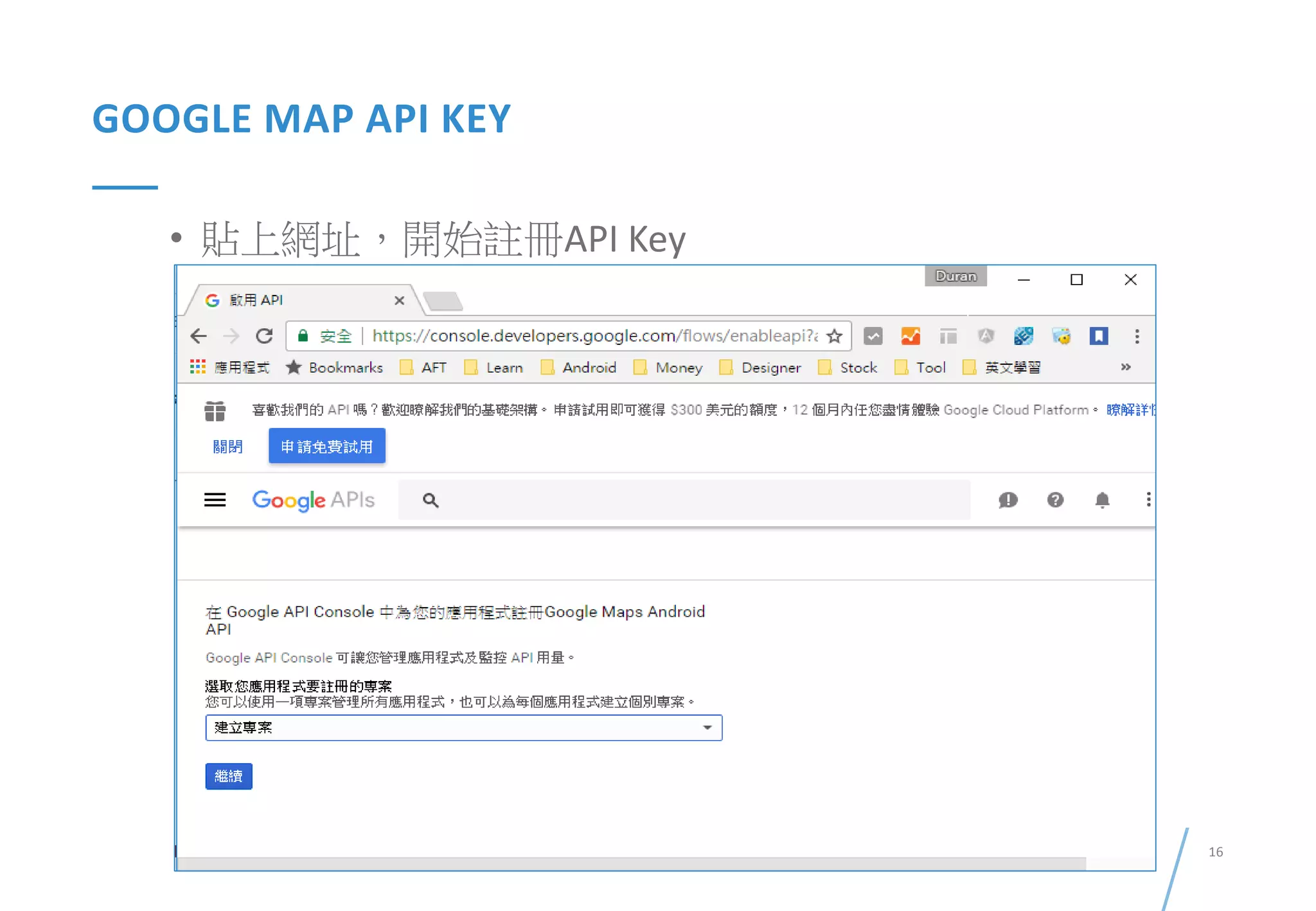Click the green secure padlock icon
The height and width of the screenshot is (911, 1316).
coord(303,336)
